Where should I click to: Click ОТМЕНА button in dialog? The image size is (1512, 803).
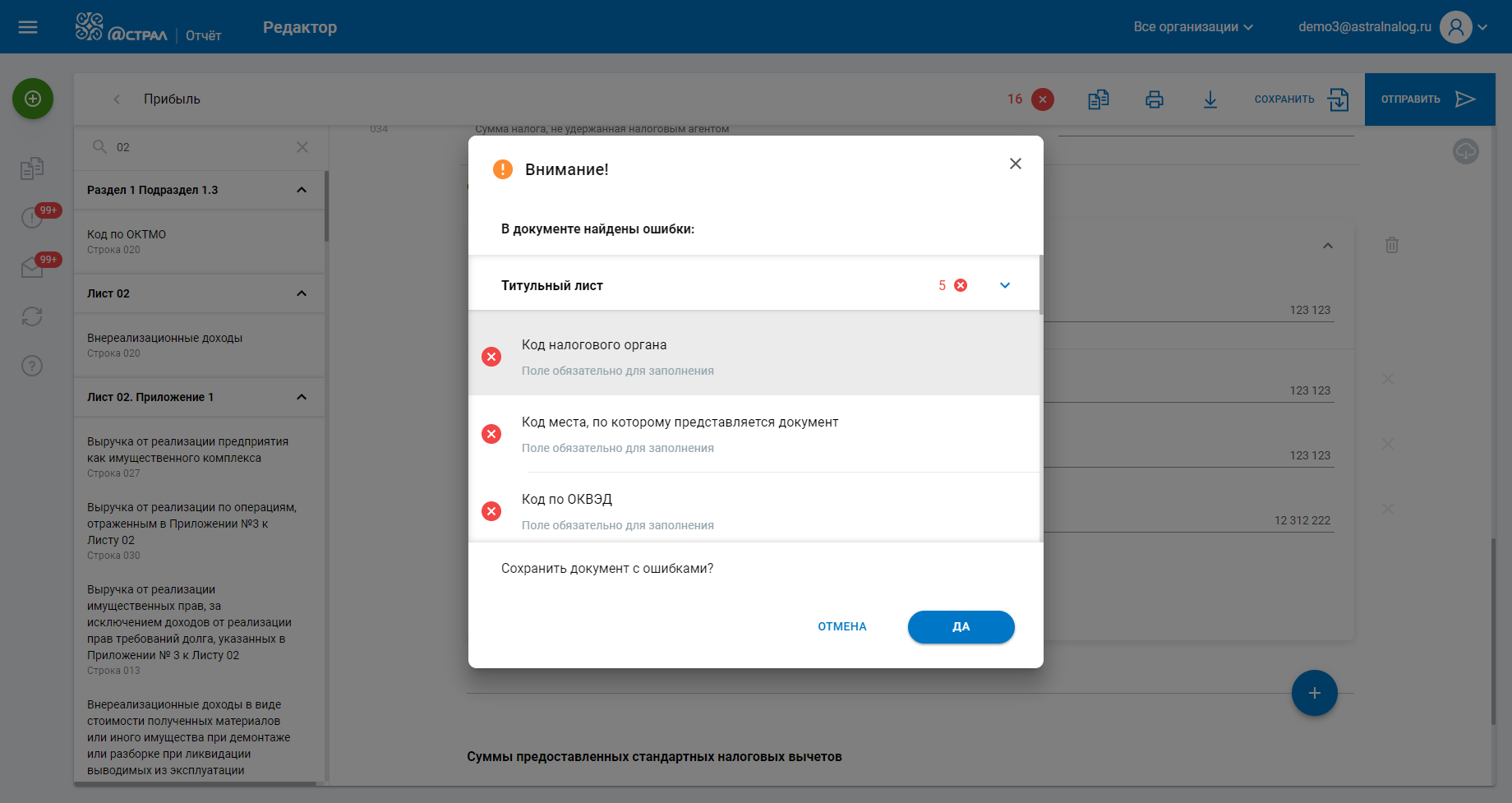pos(842,626)
